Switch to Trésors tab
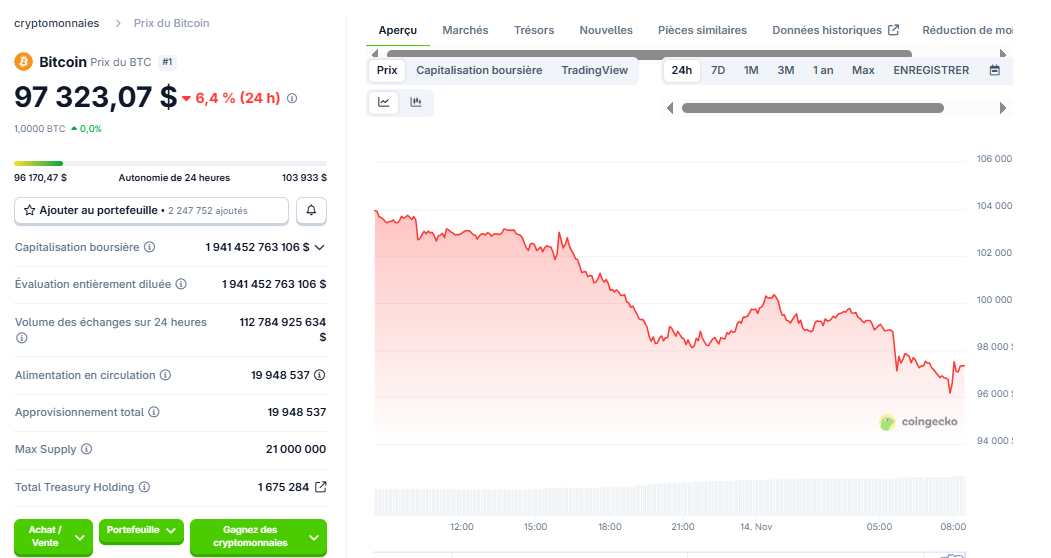The width and height of the screenshot is (1051, 558). pos(534,30)
